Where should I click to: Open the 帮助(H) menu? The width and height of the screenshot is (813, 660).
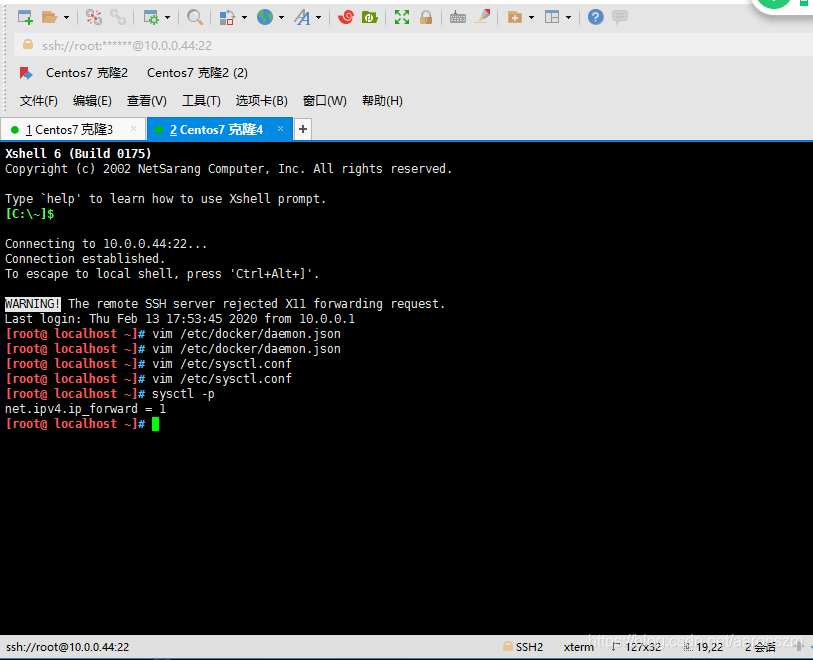point(382,101)
